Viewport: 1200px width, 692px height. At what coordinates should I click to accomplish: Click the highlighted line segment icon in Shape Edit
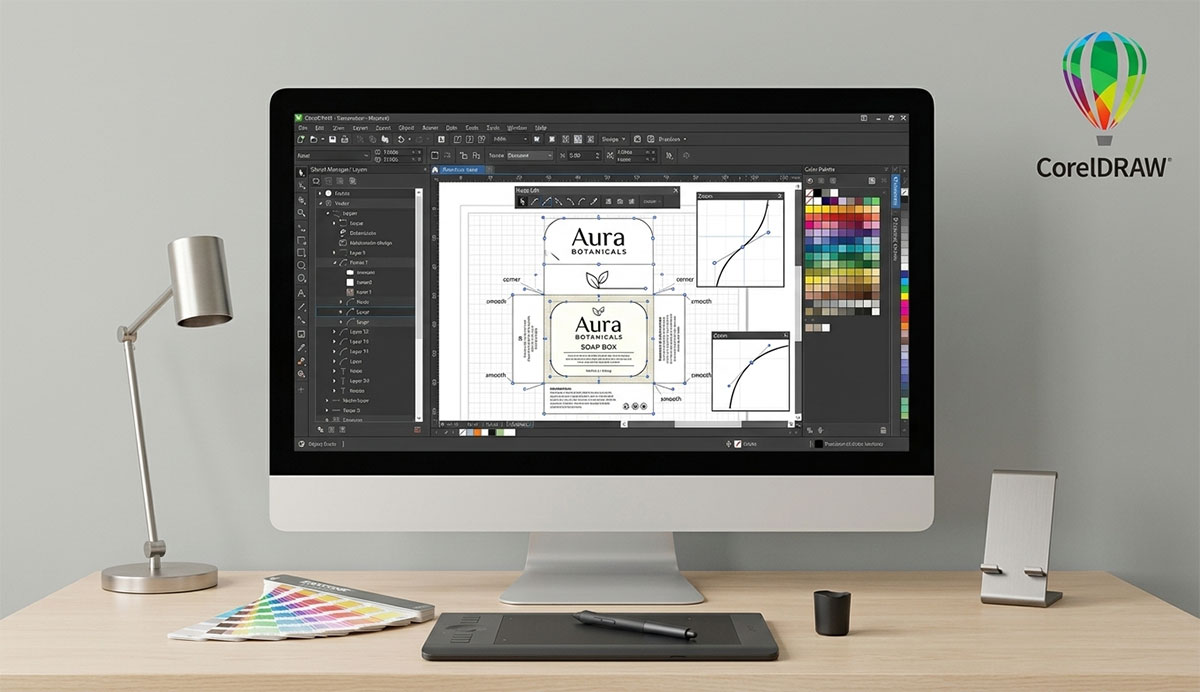(x=546, y=202)
